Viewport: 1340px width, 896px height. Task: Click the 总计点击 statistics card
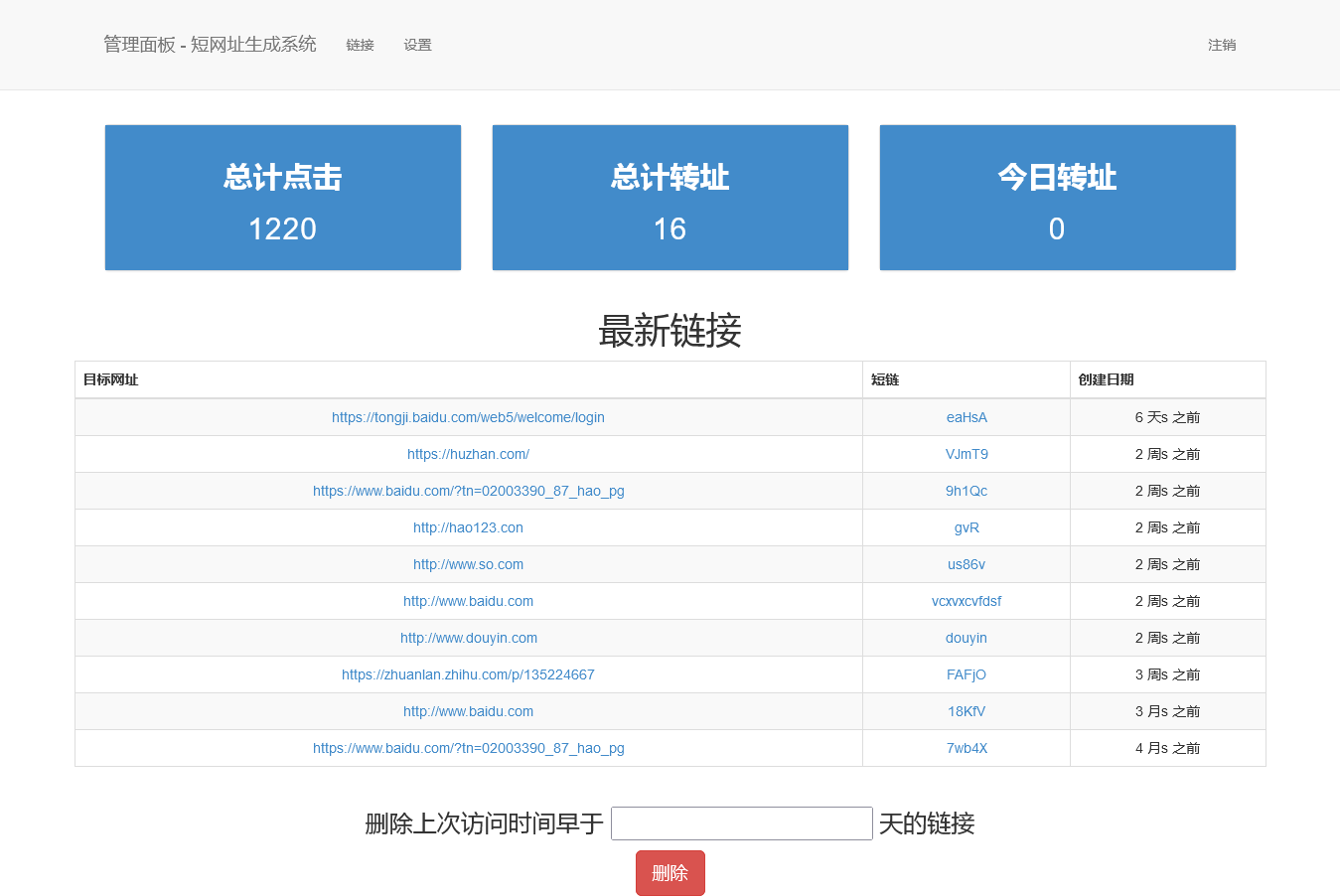pyautogui.click(x=283, y=198)
